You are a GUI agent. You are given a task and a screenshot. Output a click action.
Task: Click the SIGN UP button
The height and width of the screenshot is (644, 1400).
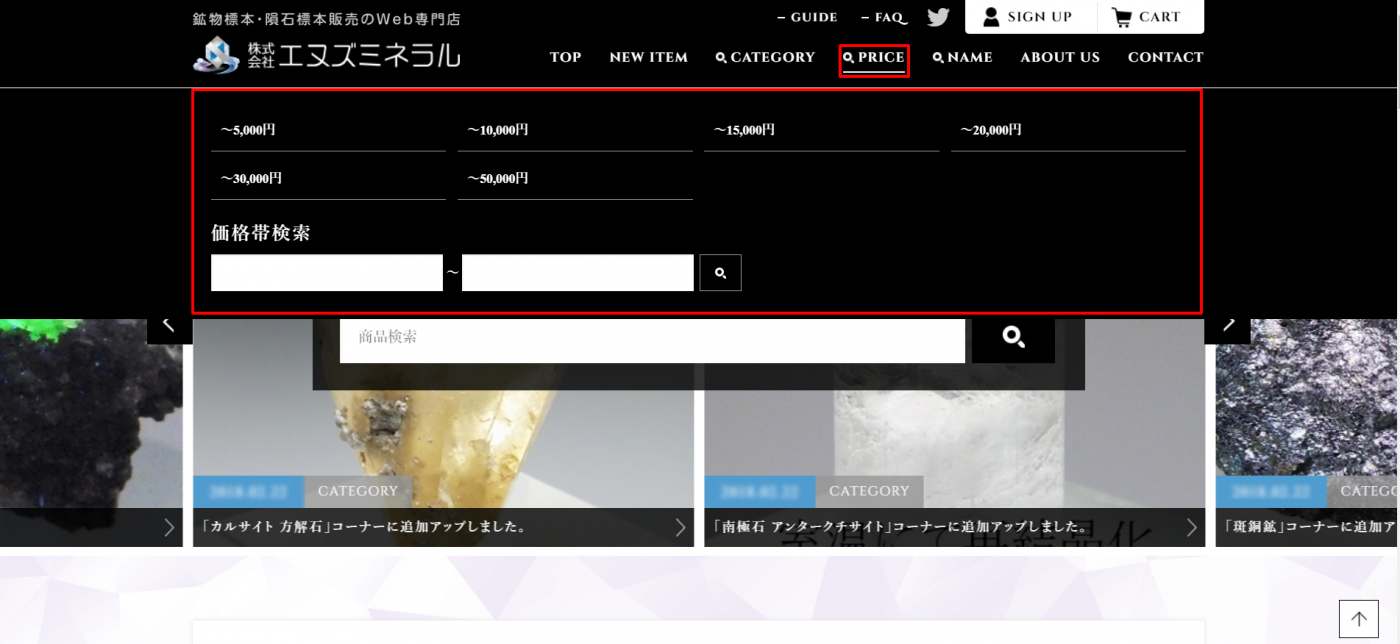point(1030,17)
